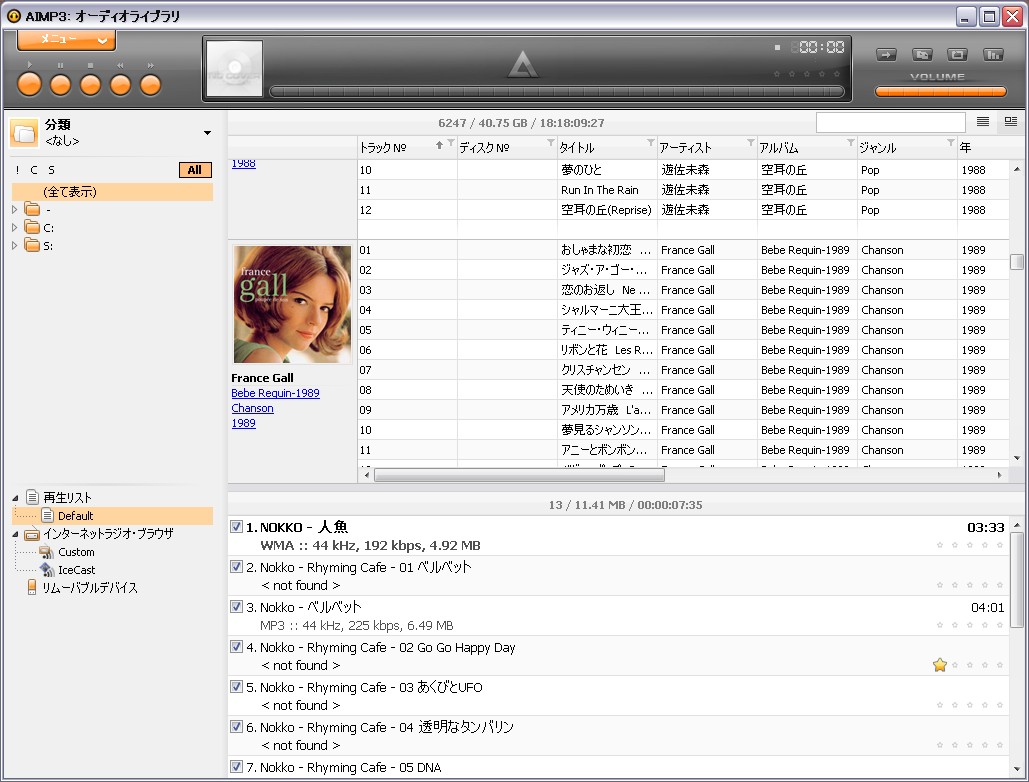
Task: Open the '1989' year link under France Gall
Action: pyautogui.click(x=243, y=423)
